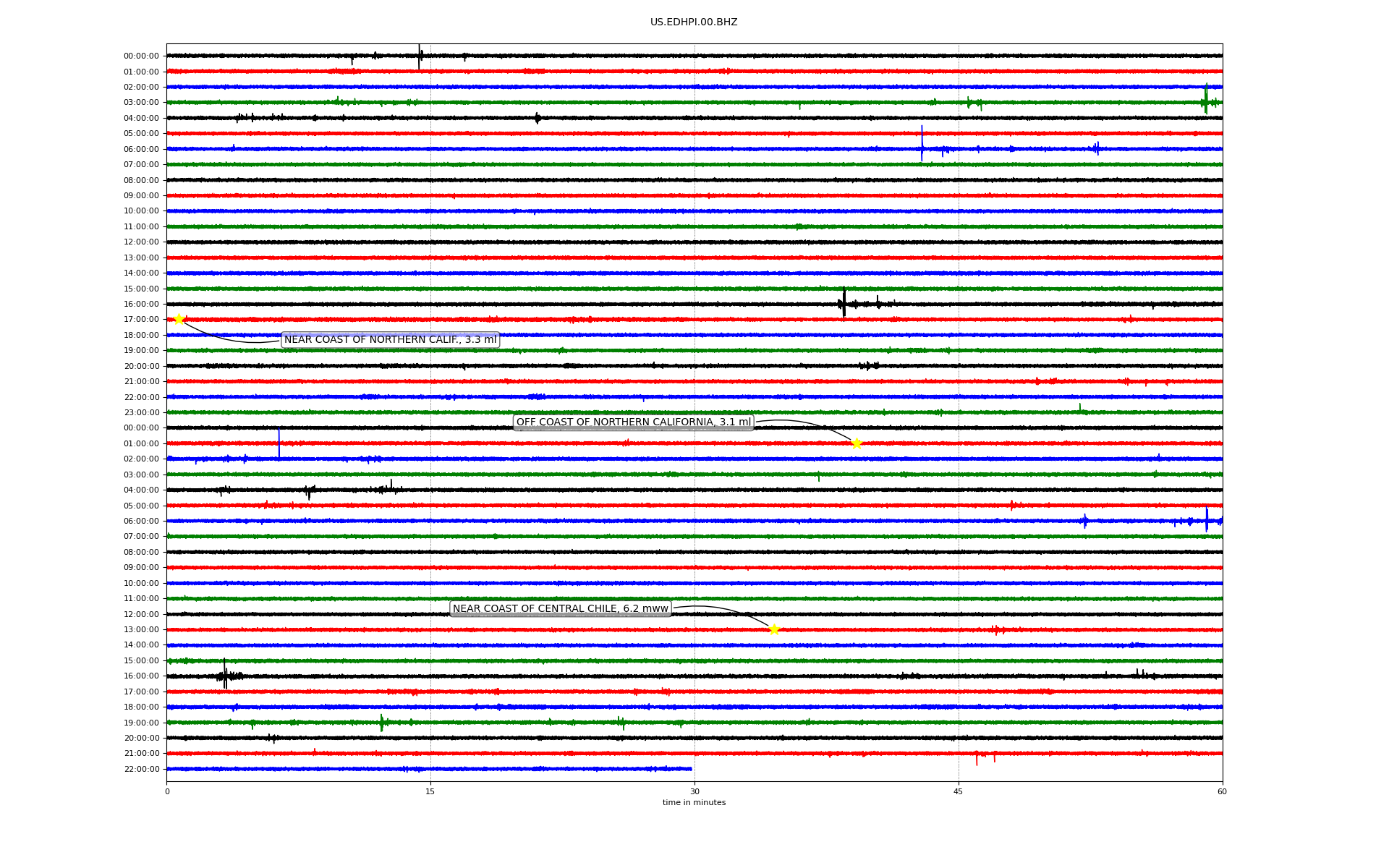1389x868 pixels.
Task: Click the yellow star on the 01:00:00 trace
Action: [857, 443]
